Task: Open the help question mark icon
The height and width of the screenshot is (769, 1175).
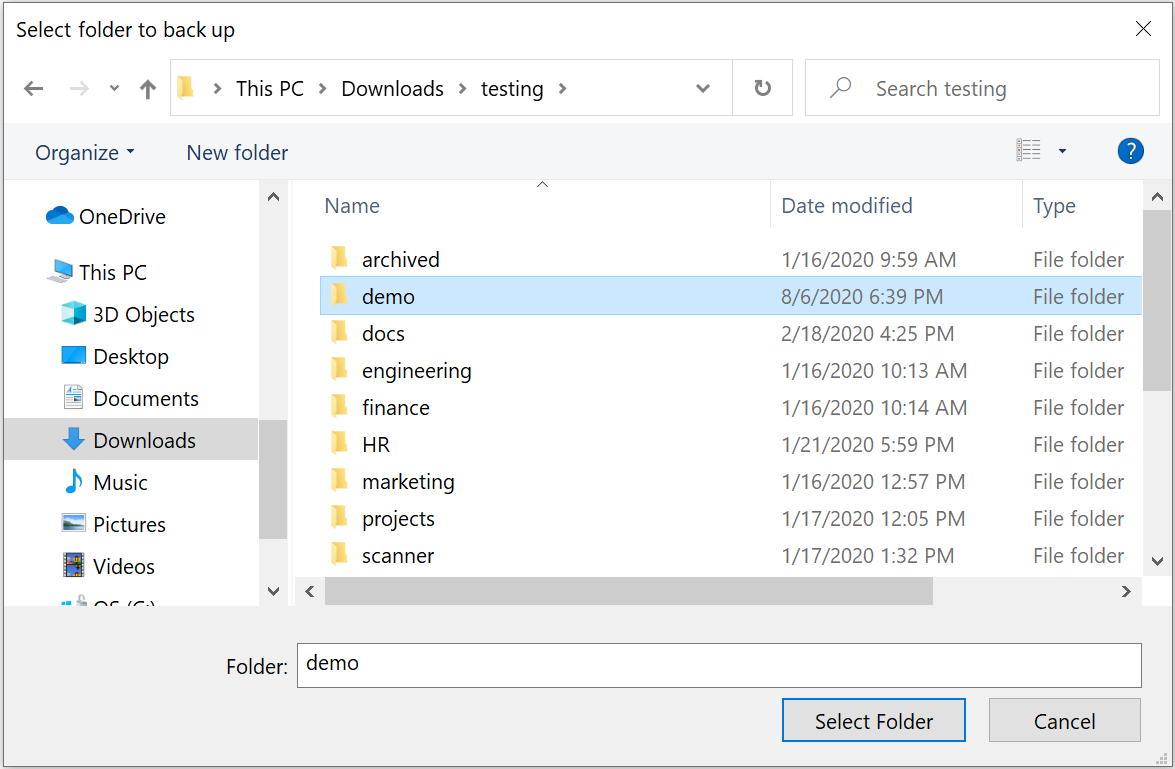Action: coord(1129,152)
